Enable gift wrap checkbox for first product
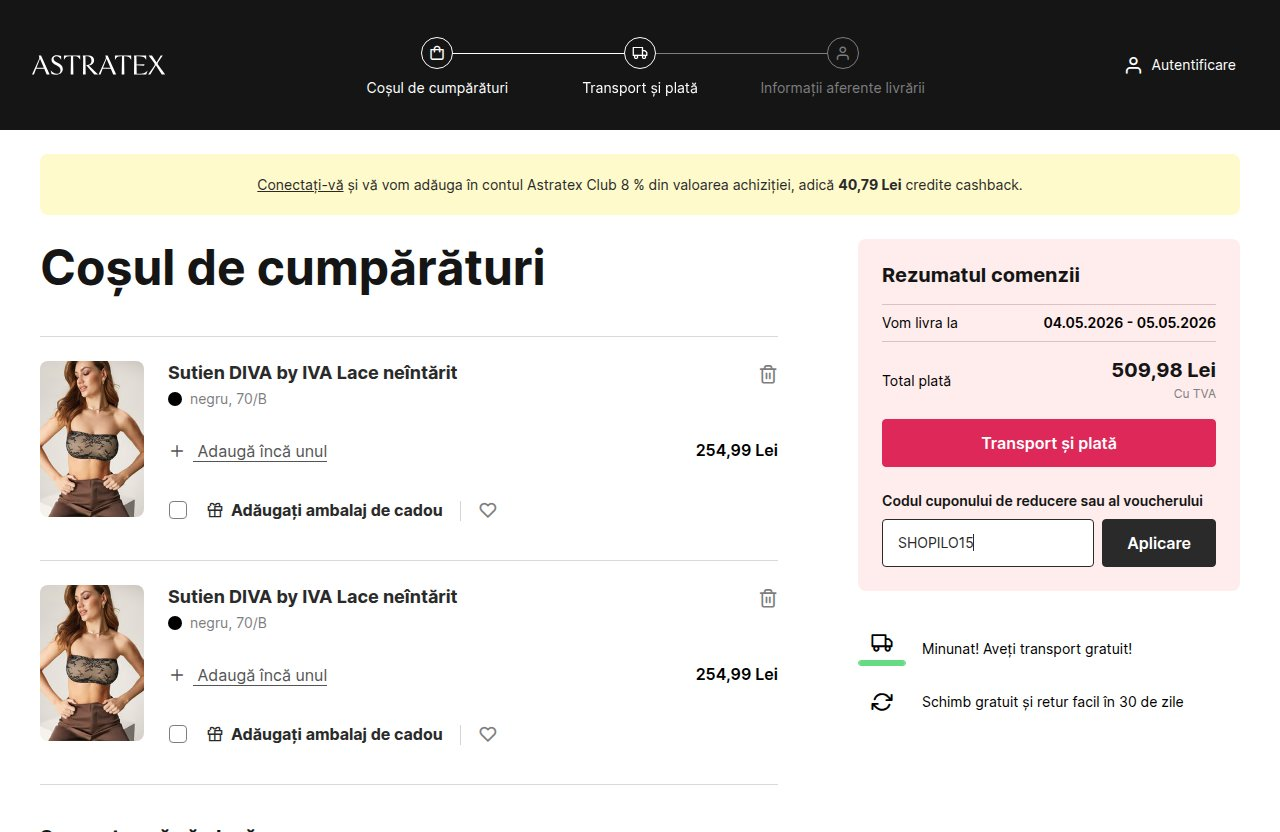The width and height of the screenshot is (1280, 832). point(178,510)
